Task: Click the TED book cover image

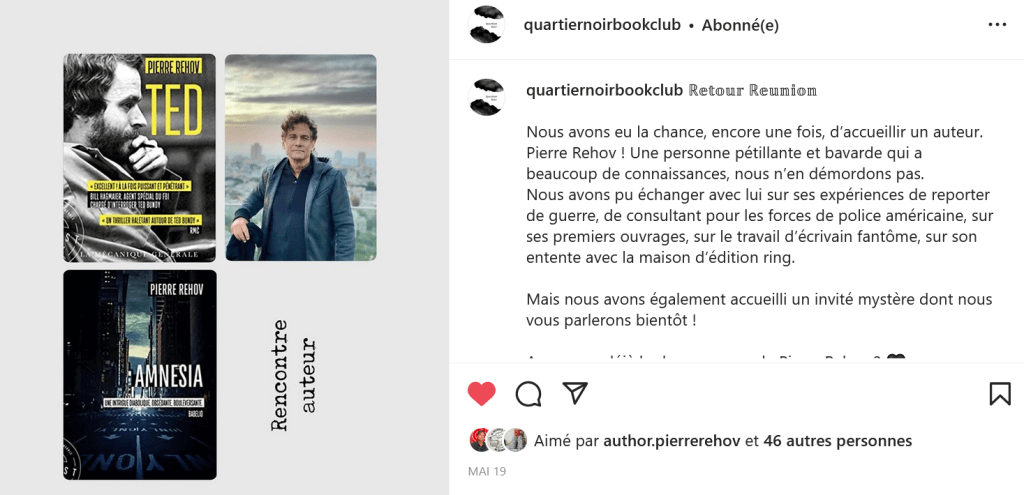Action: tap(140, 158)
